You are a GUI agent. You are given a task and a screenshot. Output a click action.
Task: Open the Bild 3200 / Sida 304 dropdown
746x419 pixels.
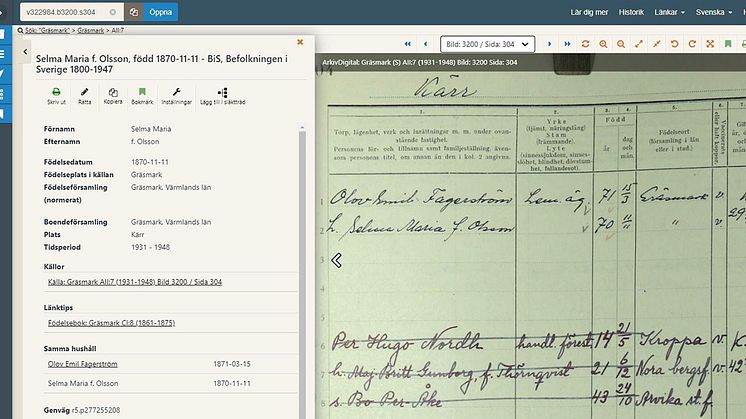[488, 44]
